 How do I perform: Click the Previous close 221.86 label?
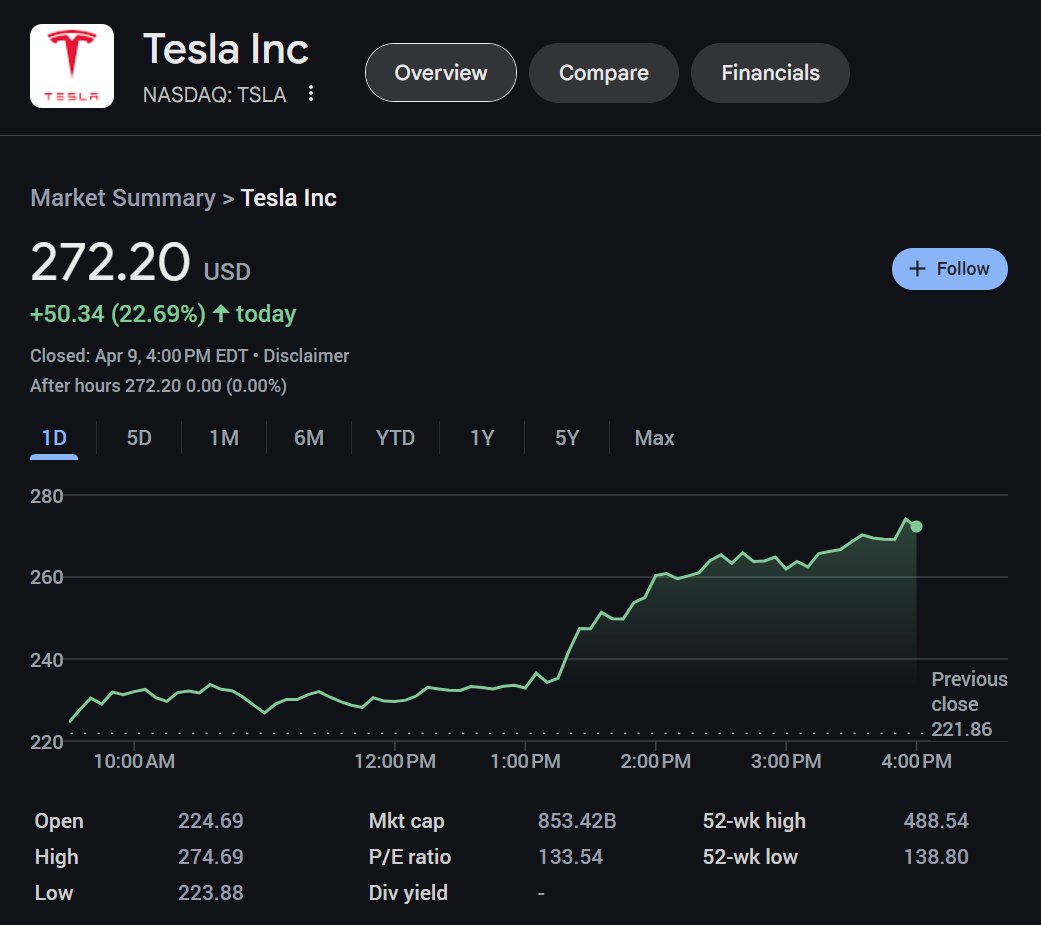click(x=969, y=704)
